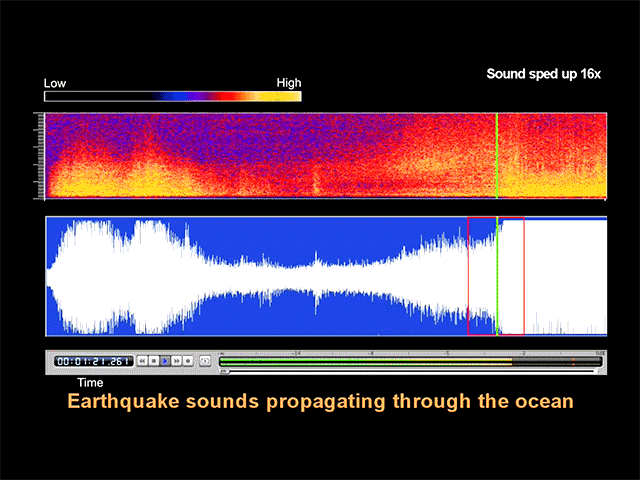Click the fast-forward transport button

[x=176, y=360]
